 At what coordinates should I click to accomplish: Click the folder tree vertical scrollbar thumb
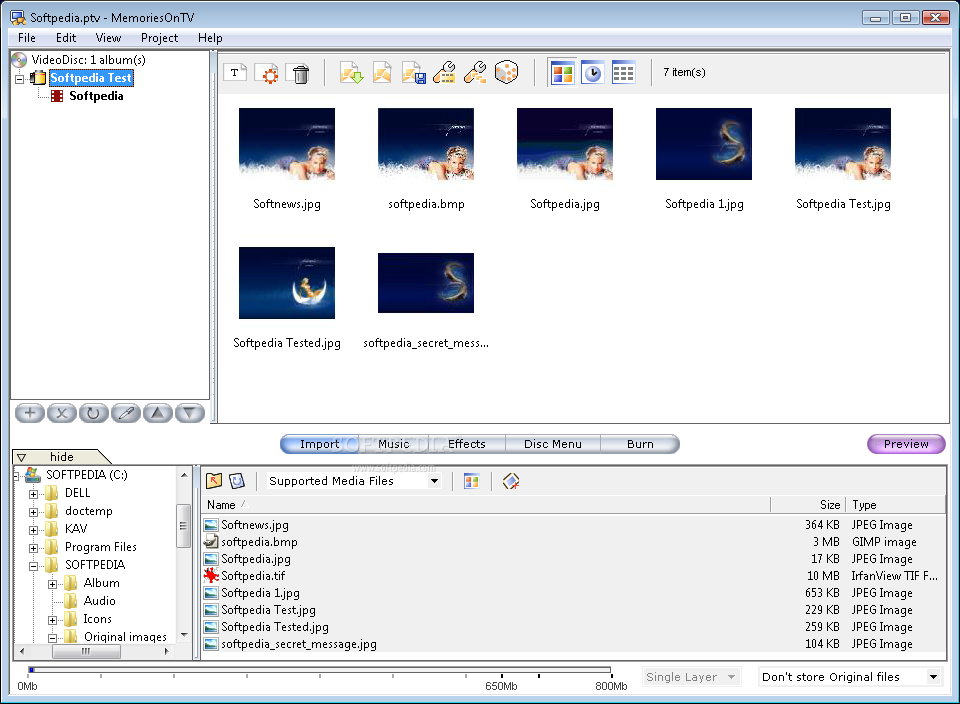tap(182, 526)
